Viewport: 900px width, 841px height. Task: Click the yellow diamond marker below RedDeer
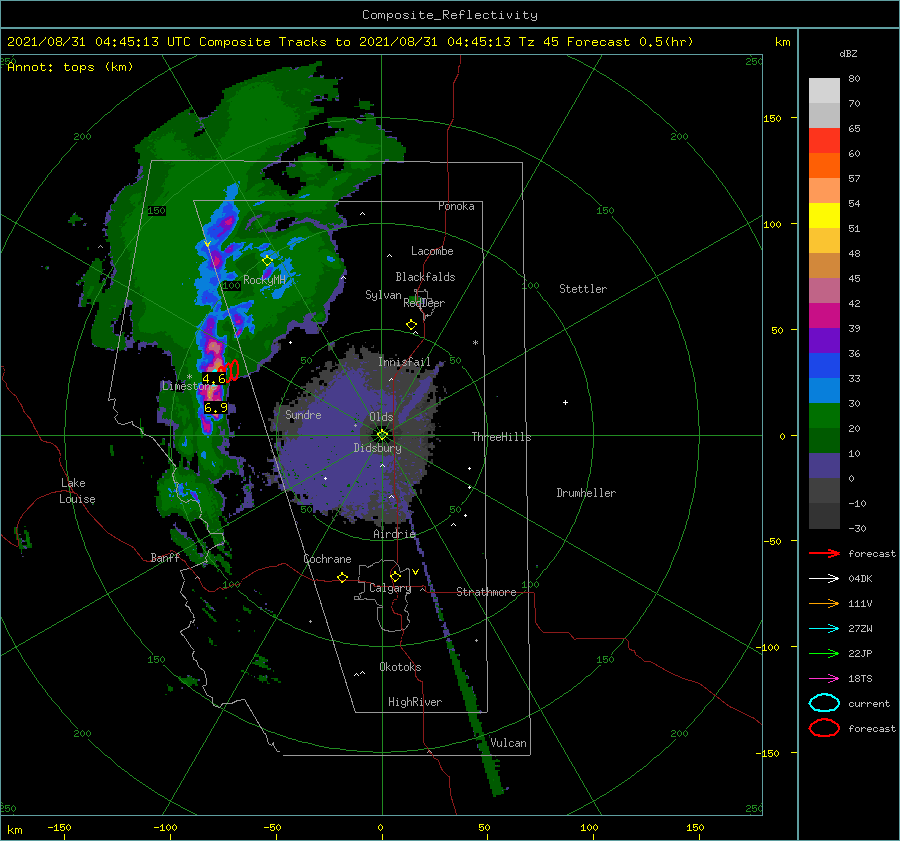(412, 325)
